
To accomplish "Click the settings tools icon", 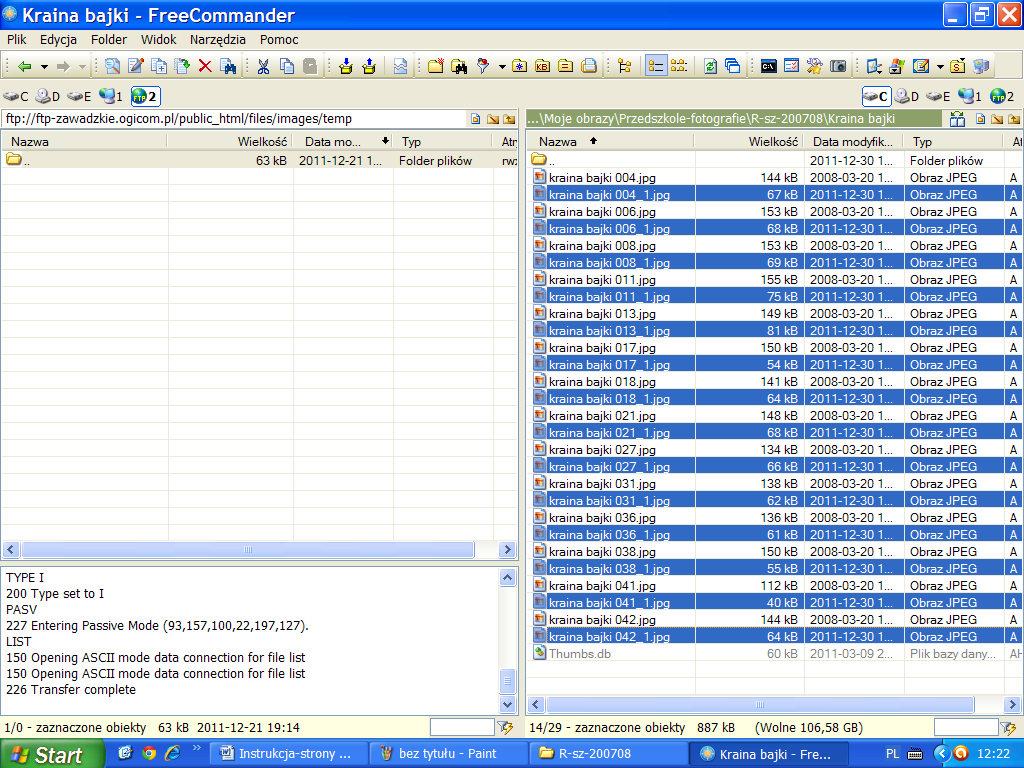I will pos(814,66).
